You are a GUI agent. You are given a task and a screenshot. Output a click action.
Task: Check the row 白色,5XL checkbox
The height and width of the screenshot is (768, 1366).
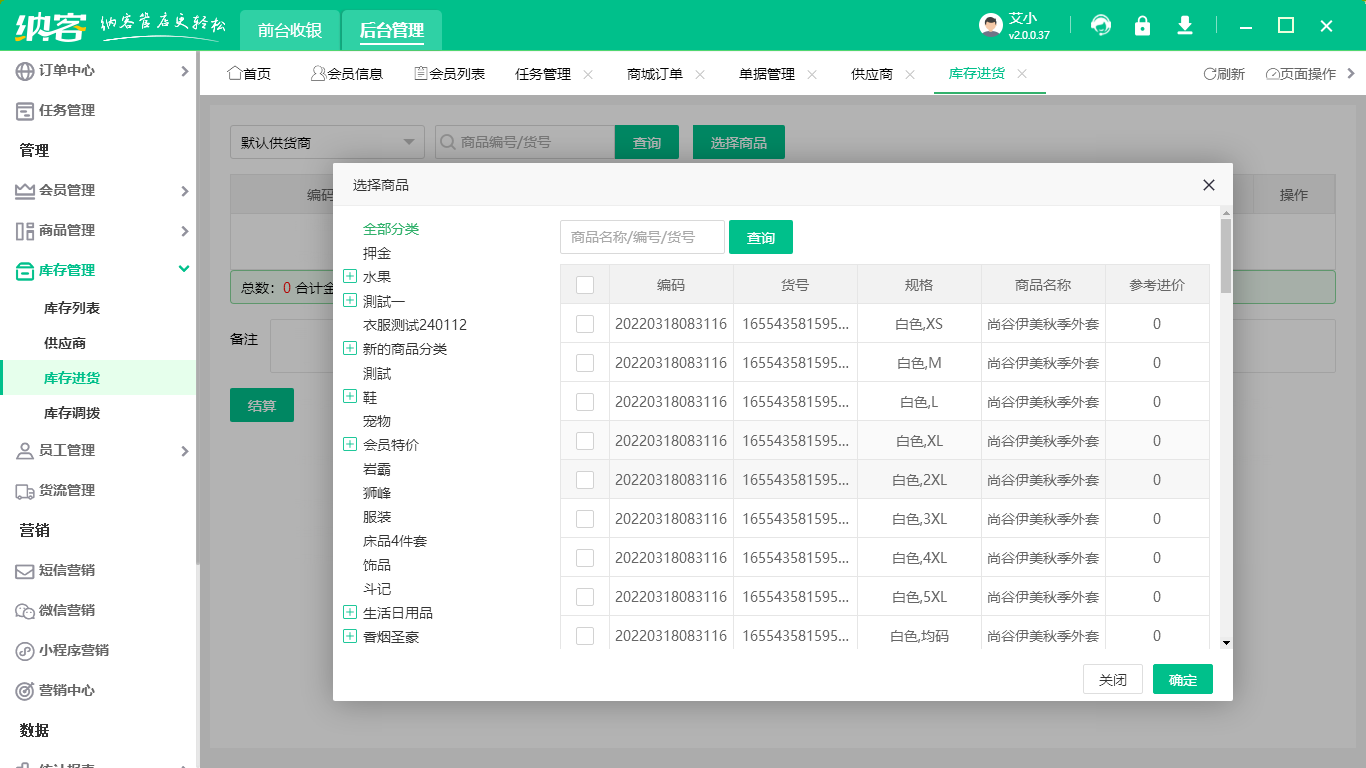click(585, 597)
